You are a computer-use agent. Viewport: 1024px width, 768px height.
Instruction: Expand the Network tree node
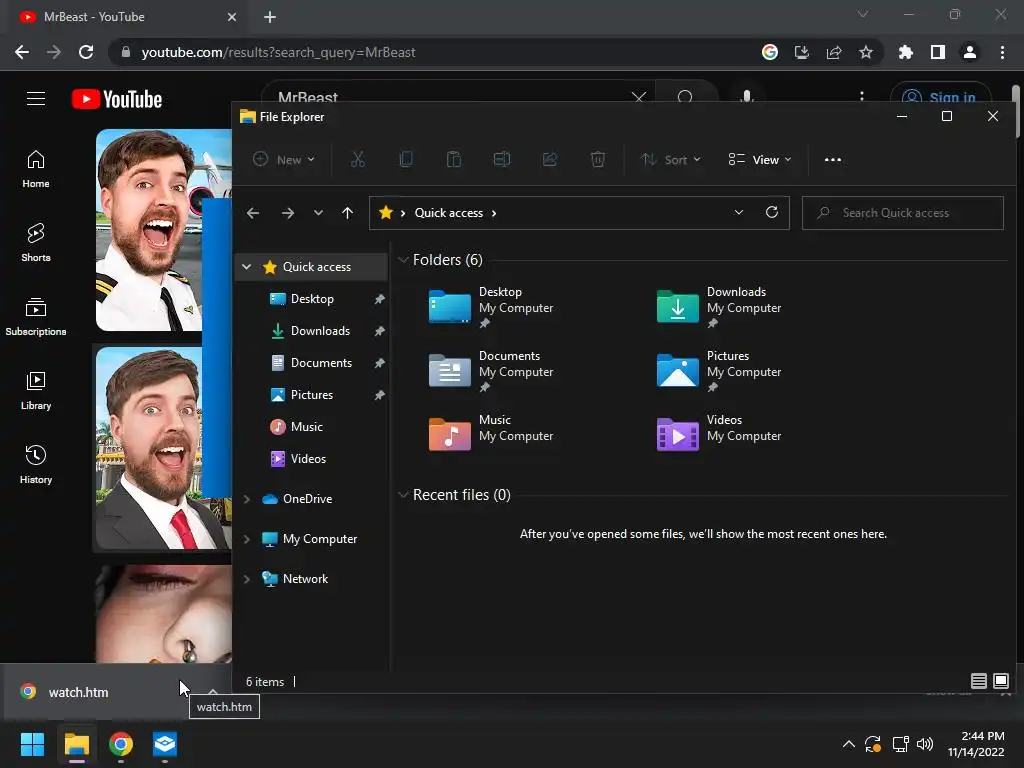click(247, 579)
